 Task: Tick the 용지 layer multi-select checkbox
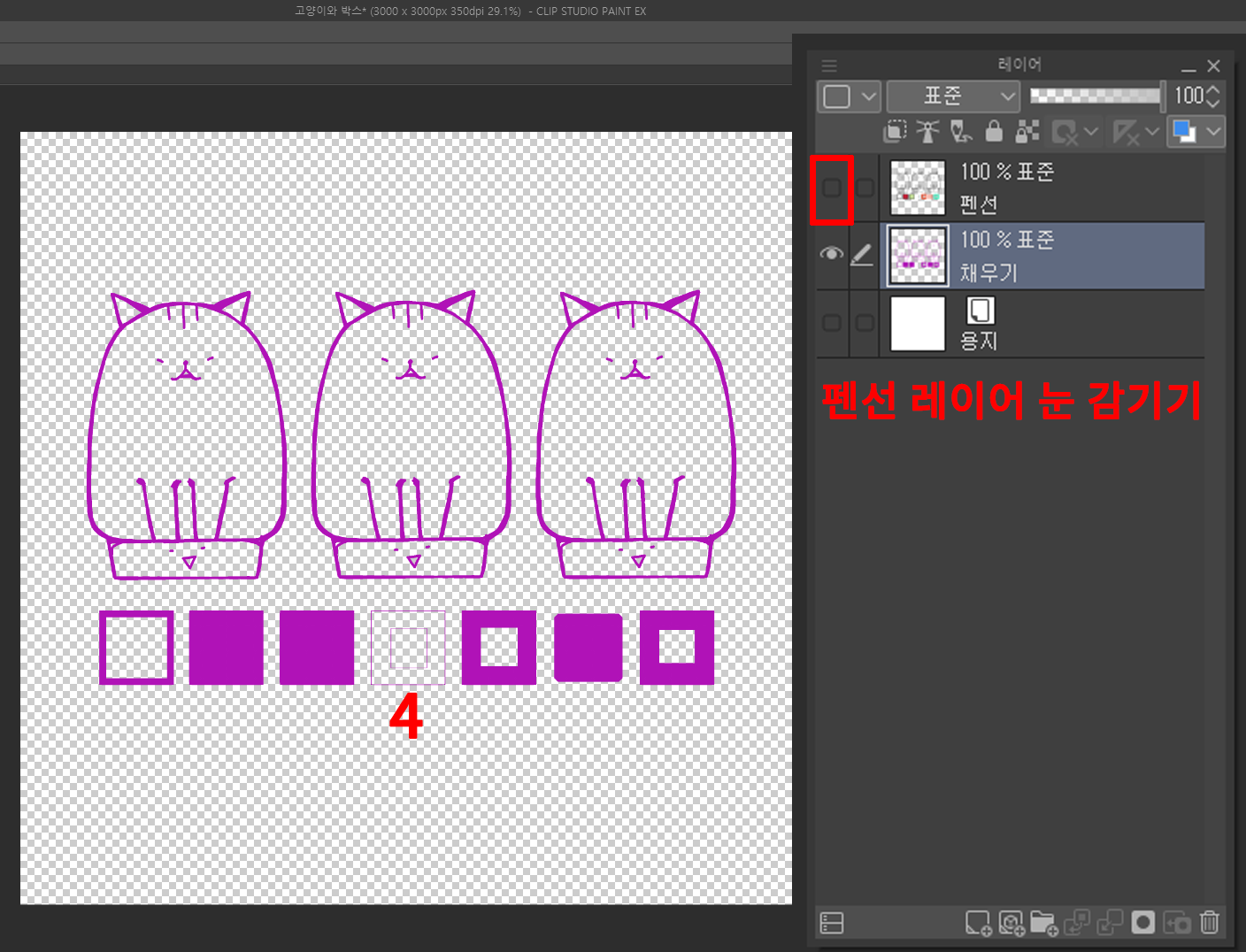coord(865,323)
